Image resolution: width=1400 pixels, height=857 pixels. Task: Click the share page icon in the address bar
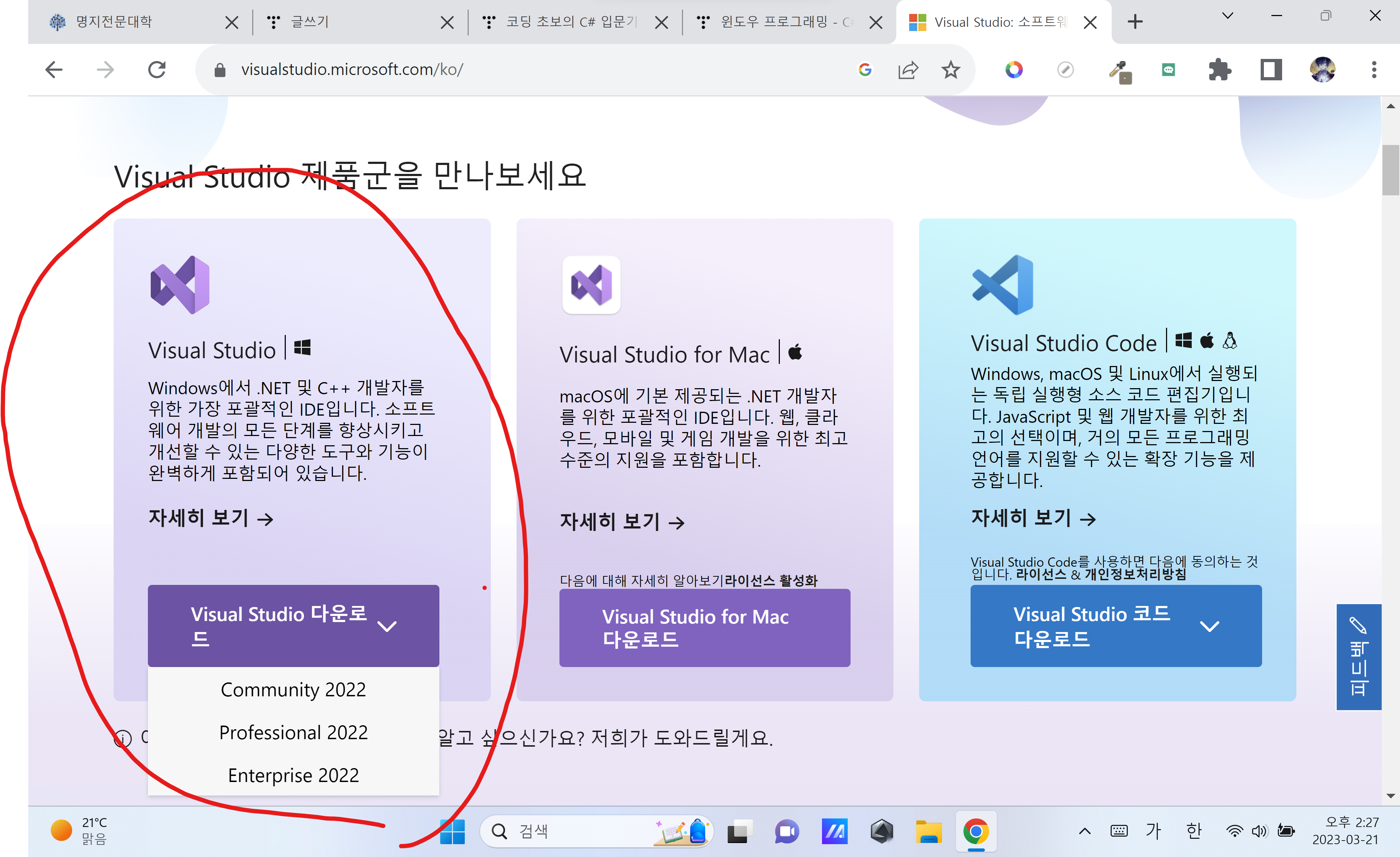pos(908,70)
